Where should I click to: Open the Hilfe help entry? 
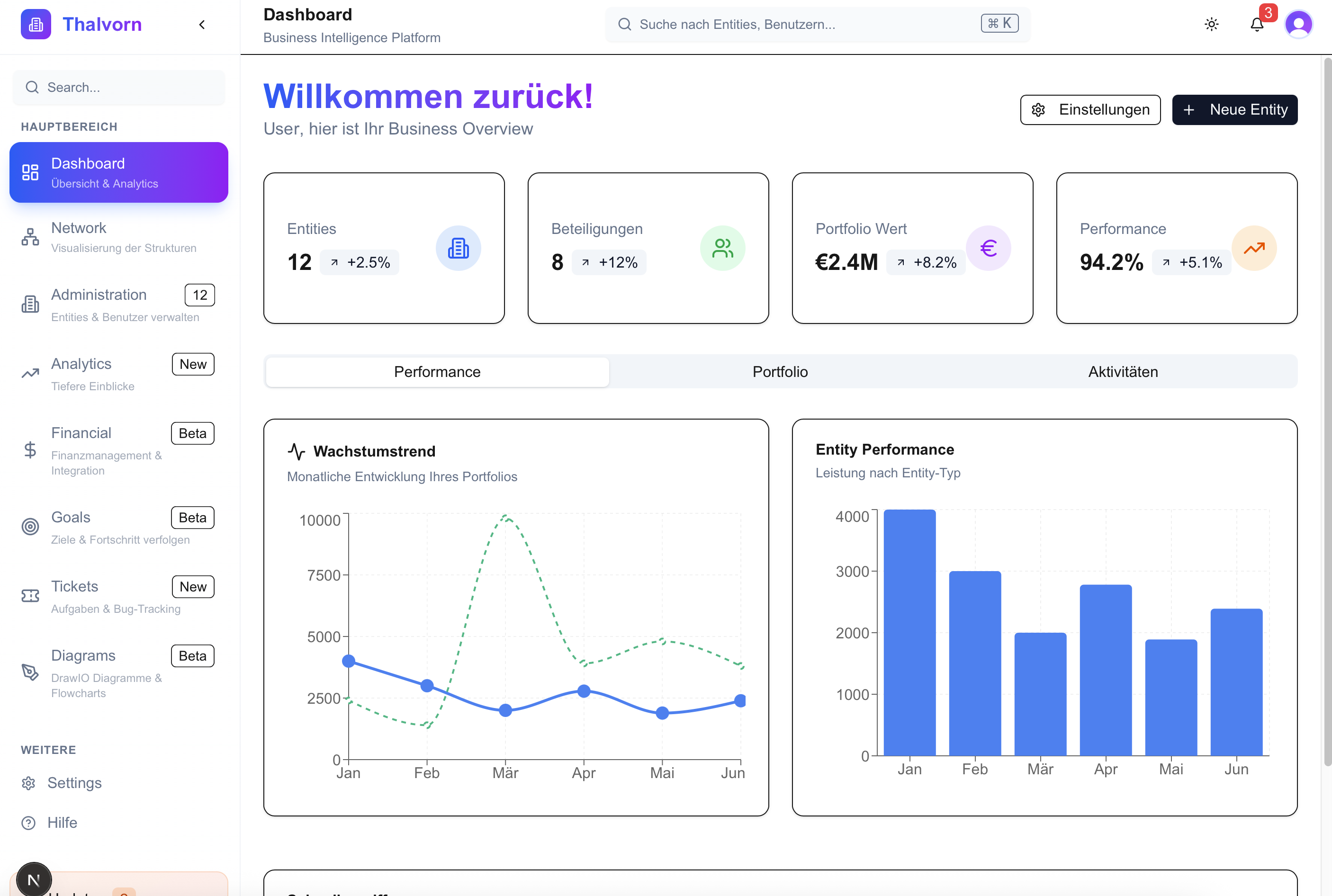62,822
